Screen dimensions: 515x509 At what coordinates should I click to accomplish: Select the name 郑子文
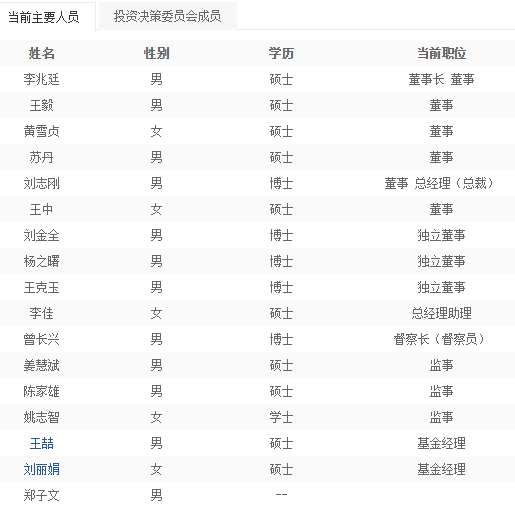click(x=42, y=495)
